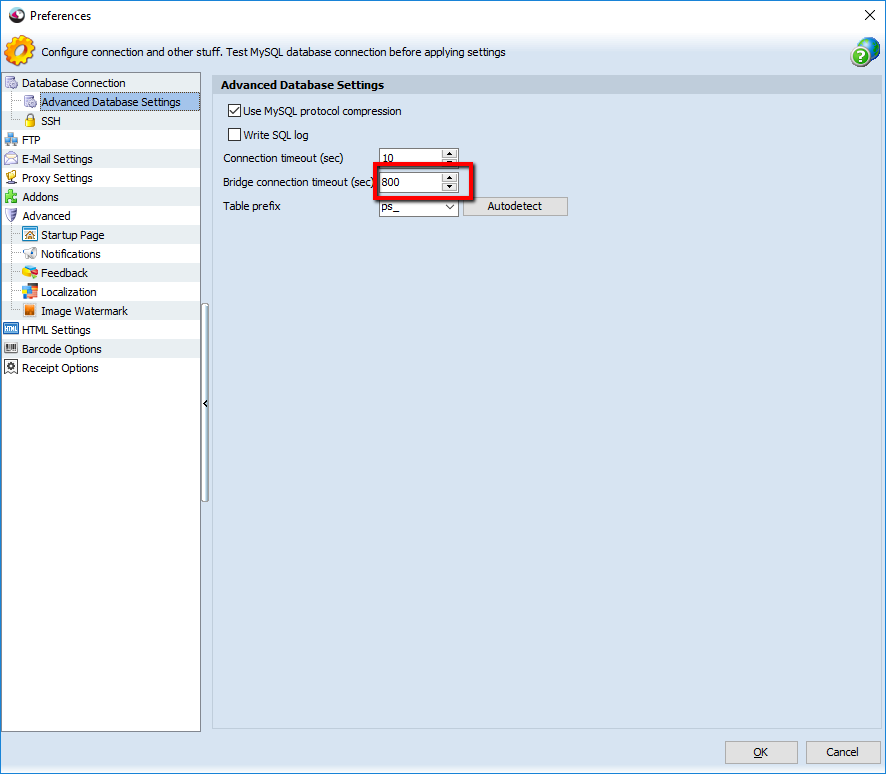Click the Image Watermark icon
Screen dimensions: 886x774
pyautogui.click(x=30, y=311)
